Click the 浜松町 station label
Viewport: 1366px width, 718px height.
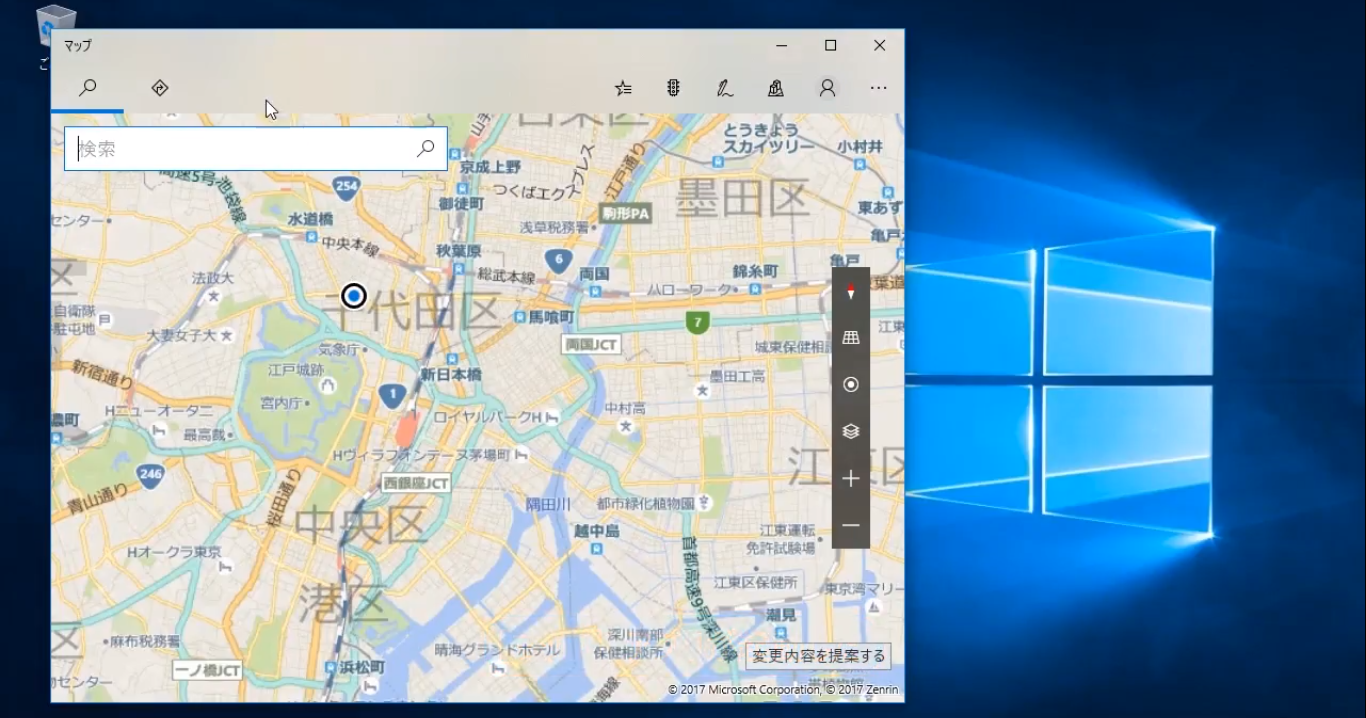pos(361,667)
